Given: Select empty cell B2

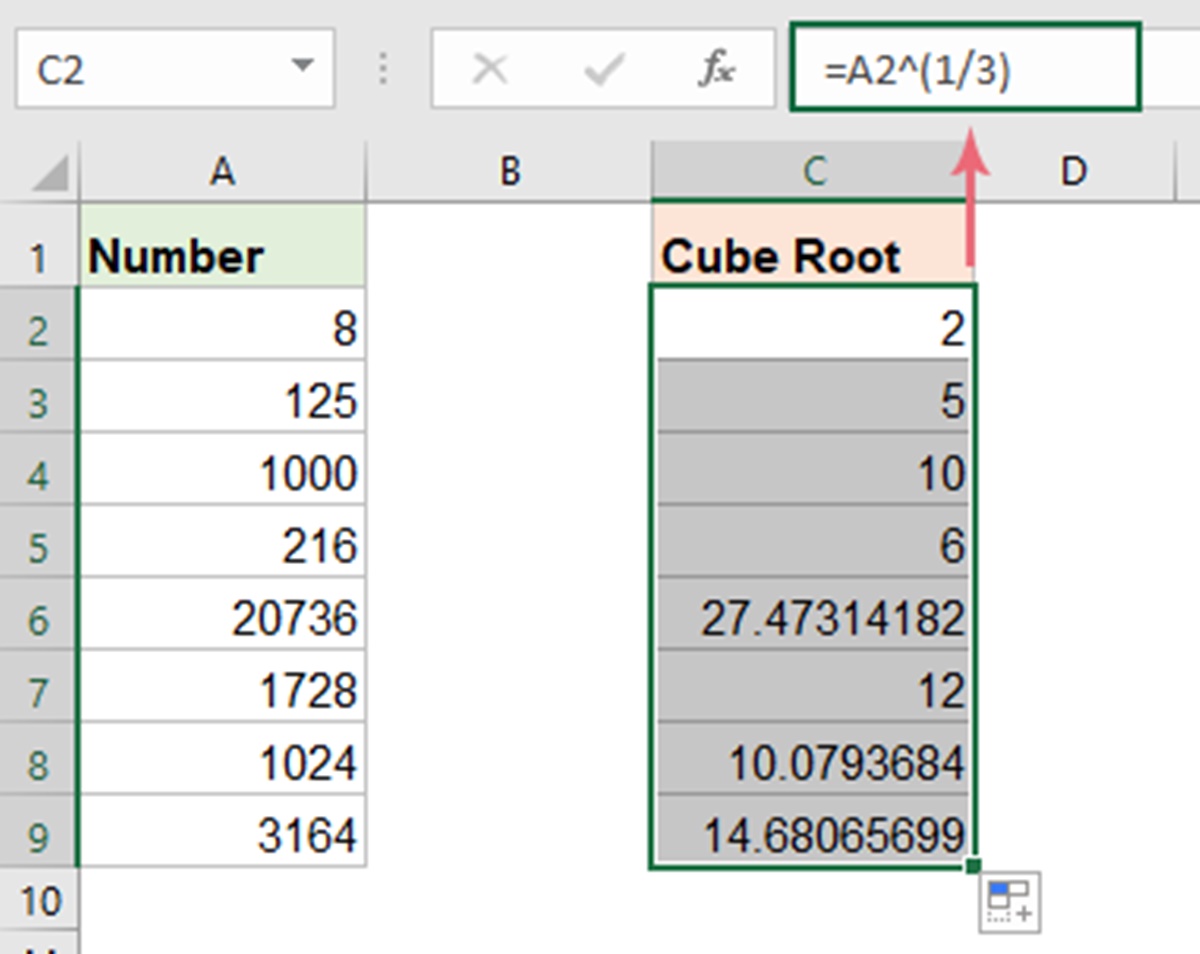Looking at the screenshot, I should 509,324.
